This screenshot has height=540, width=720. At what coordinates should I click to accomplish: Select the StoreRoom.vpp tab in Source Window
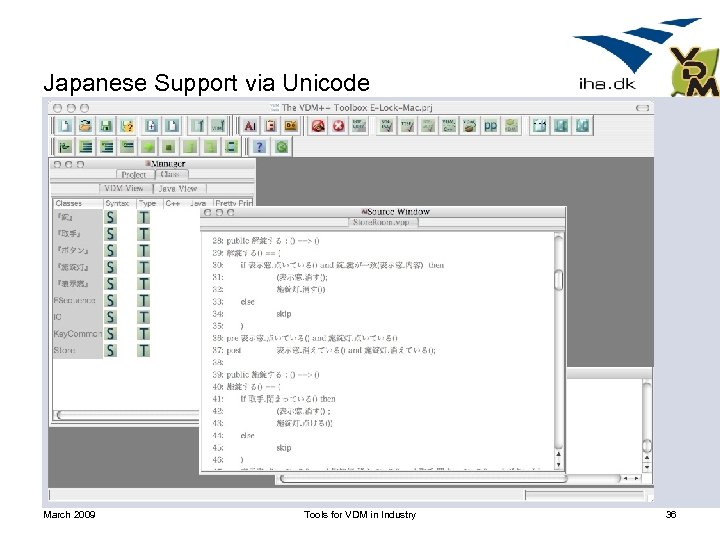[381, 222]
